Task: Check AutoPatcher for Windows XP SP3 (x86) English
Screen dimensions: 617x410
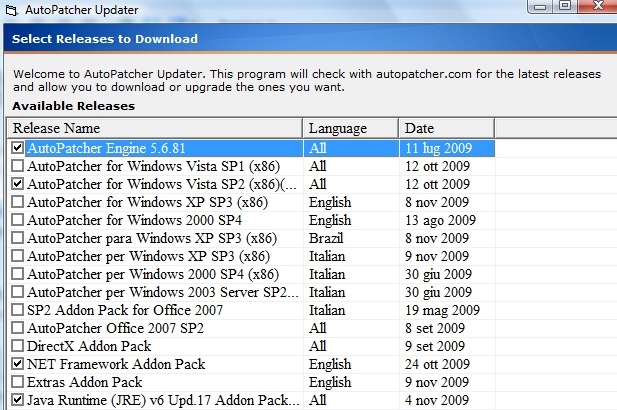Action: (17, 202)
